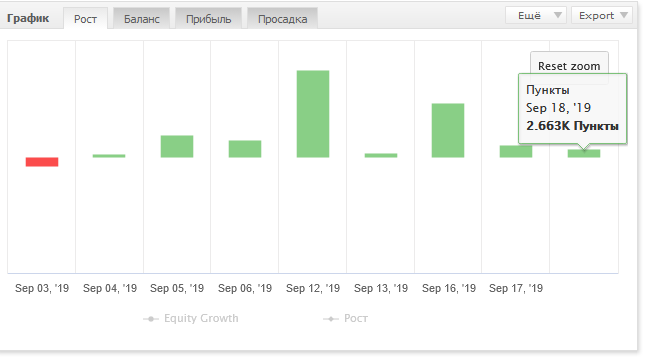Viewport: 651px width, 362px height.
Task: Click the Sep 17 green bar
Action: point(516,151)
